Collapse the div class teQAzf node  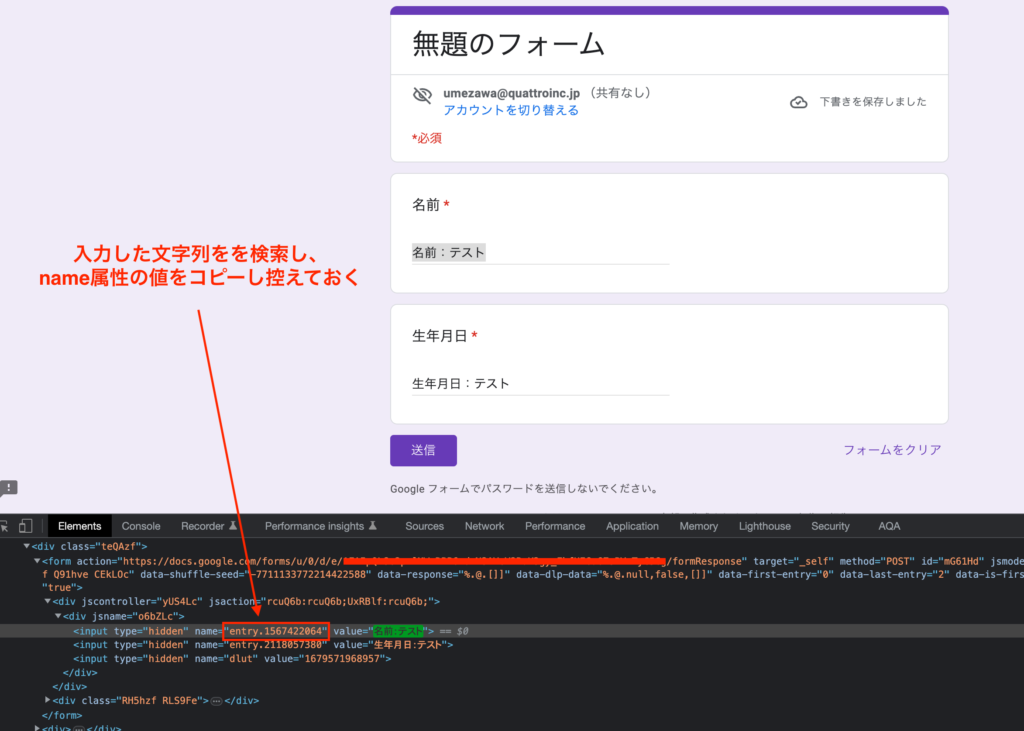[x=26, y=546]
